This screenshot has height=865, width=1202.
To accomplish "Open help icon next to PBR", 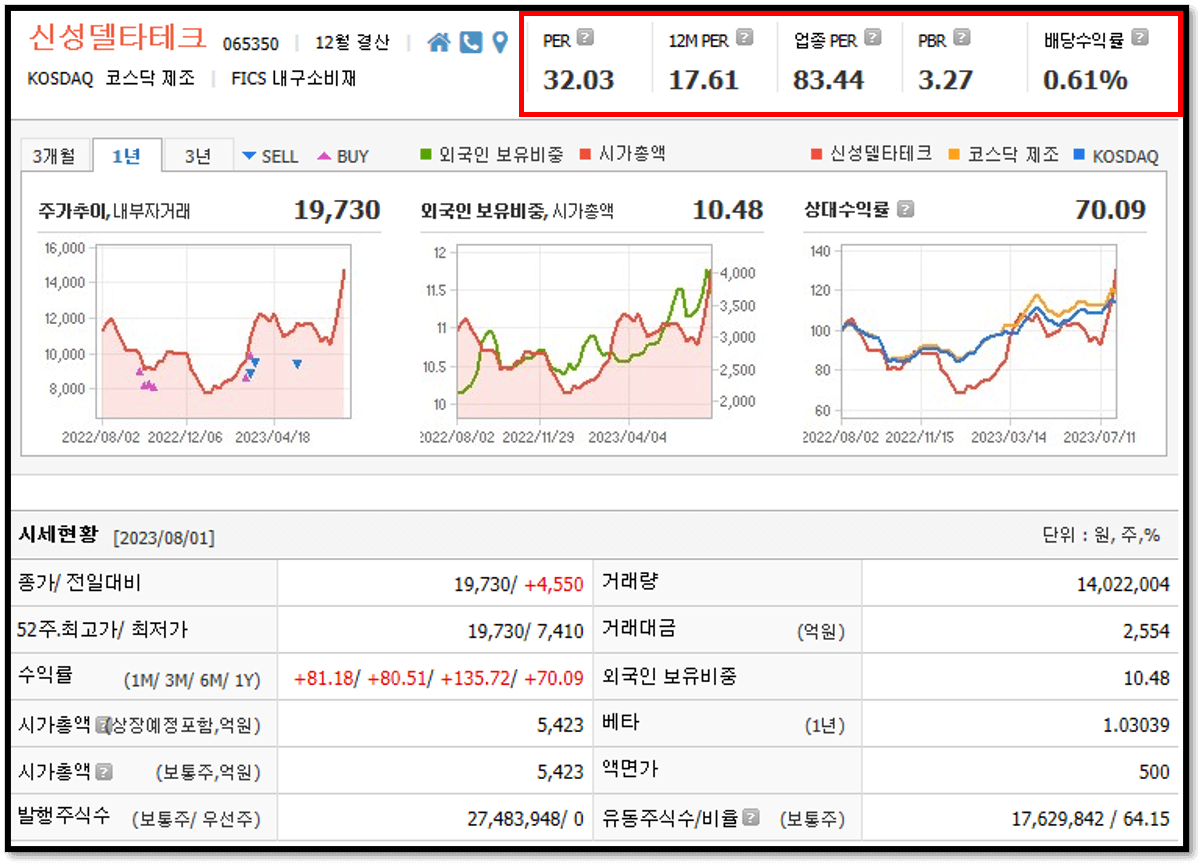I will click(962, 38).
